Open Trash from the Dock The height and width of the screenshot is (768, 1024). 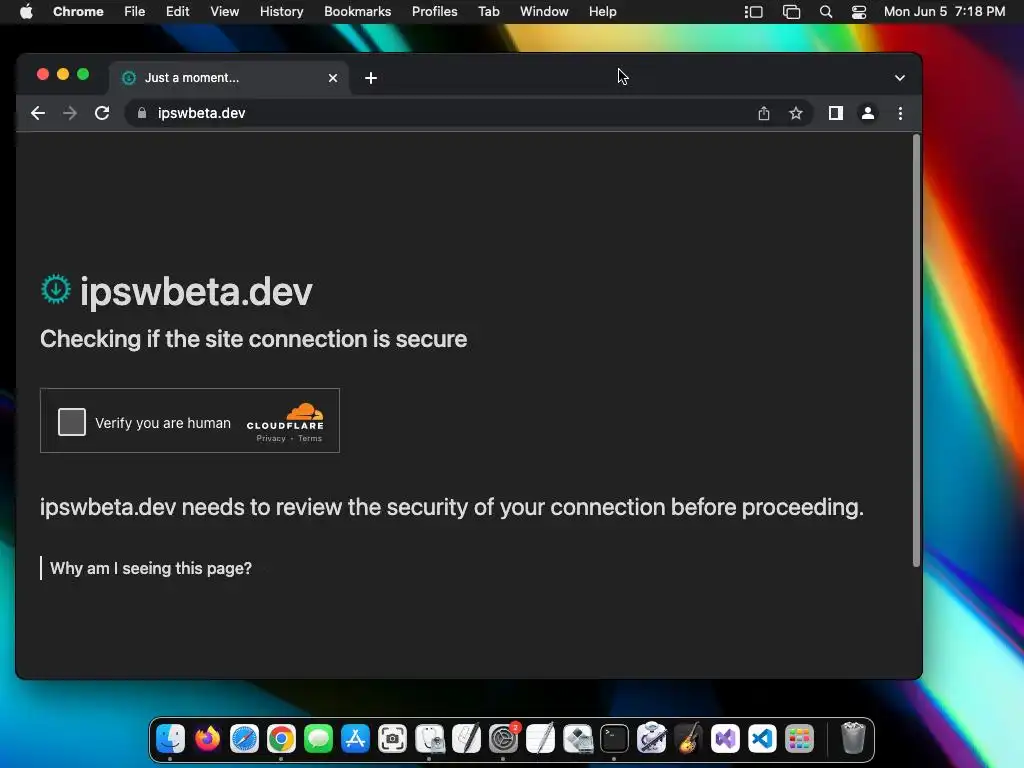pyautogui.click(x=853, y=738)
